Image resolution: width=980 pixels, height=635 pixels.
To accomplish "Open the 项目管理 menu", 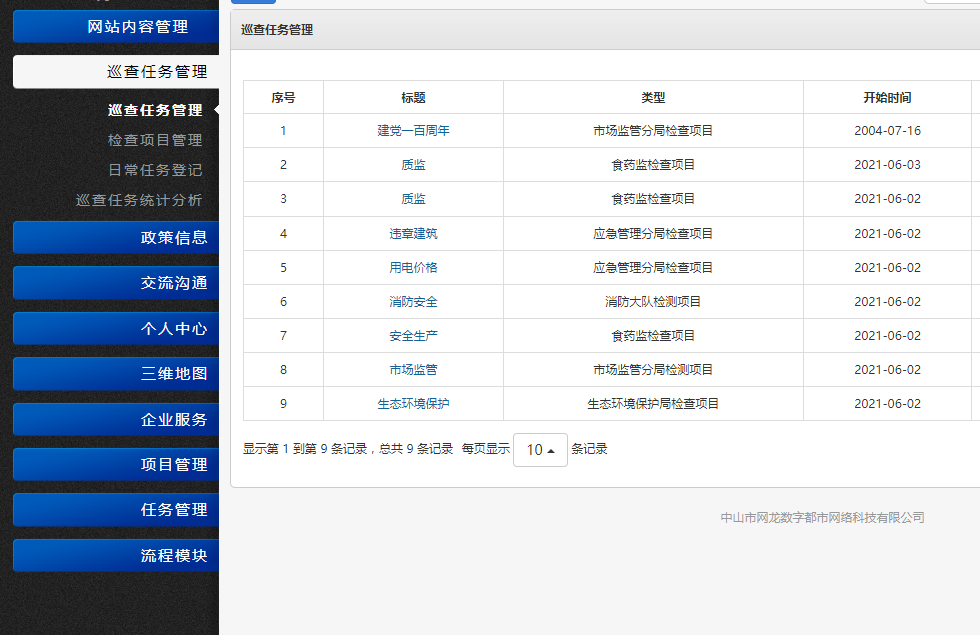I will [116, 464].
